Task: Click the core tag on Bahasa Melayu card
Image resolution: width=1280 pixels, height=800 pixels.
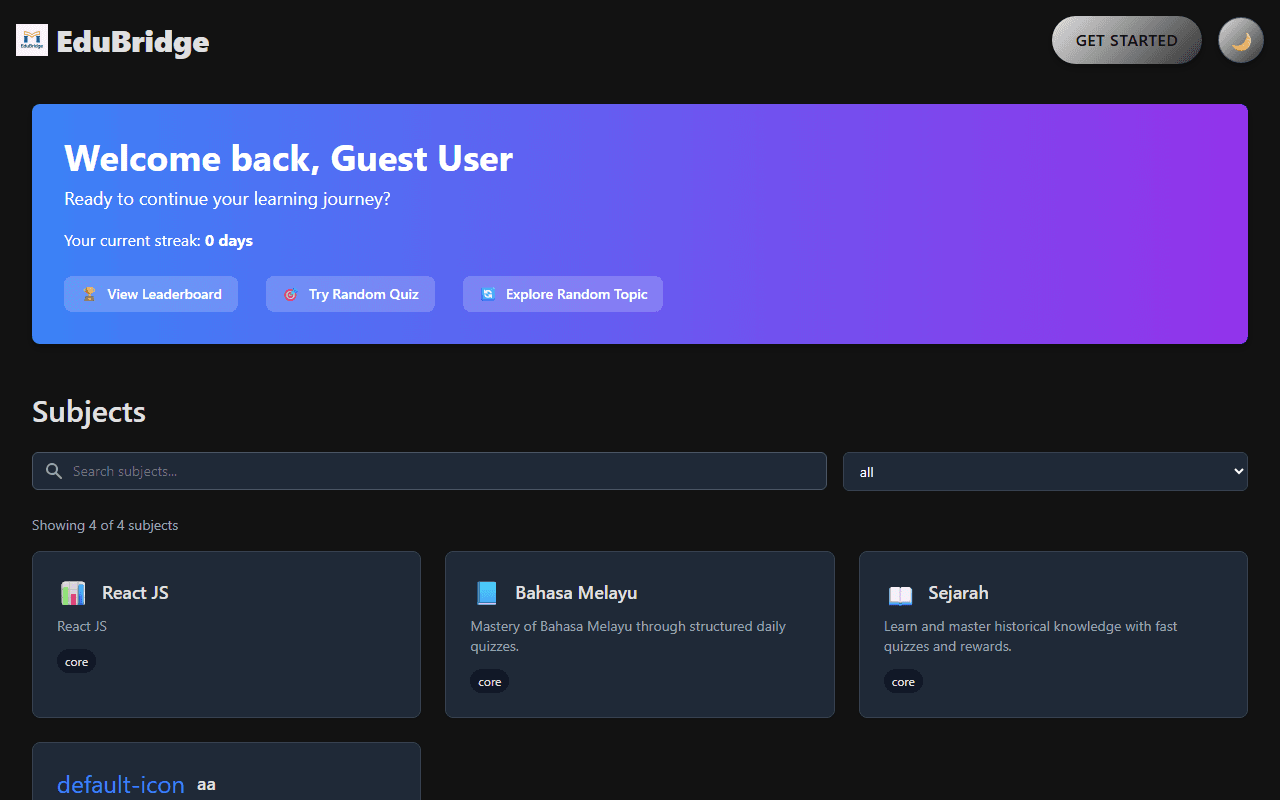Action: pos(490,682)
